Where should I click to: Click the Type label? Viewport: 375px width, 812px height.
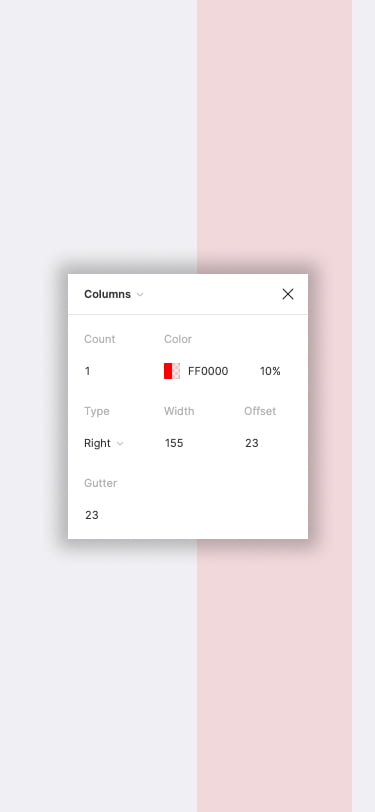pos(97,411)
